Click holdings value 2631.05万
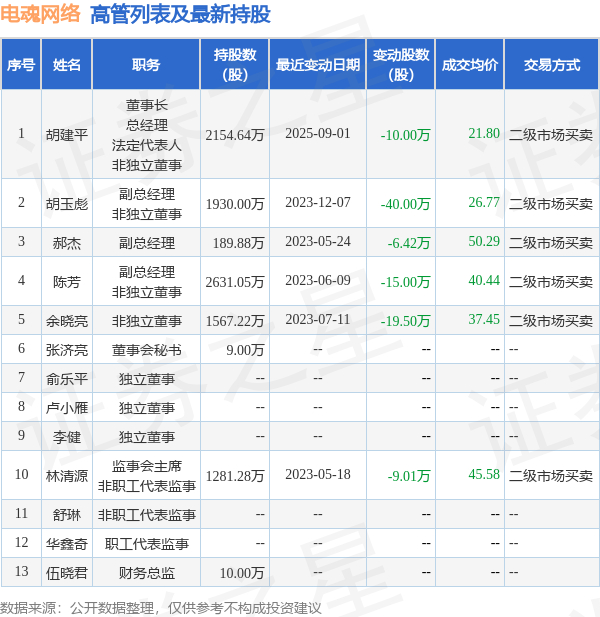This screenshot has height=617, width=600. click(234, 282)
